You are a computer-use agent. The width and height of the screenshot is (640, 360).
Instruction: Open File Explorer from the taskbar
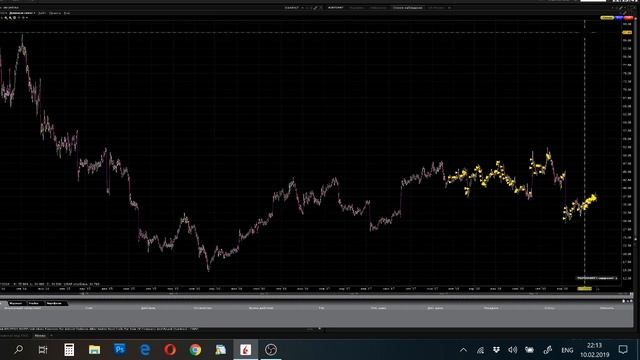tap(94, 350)
